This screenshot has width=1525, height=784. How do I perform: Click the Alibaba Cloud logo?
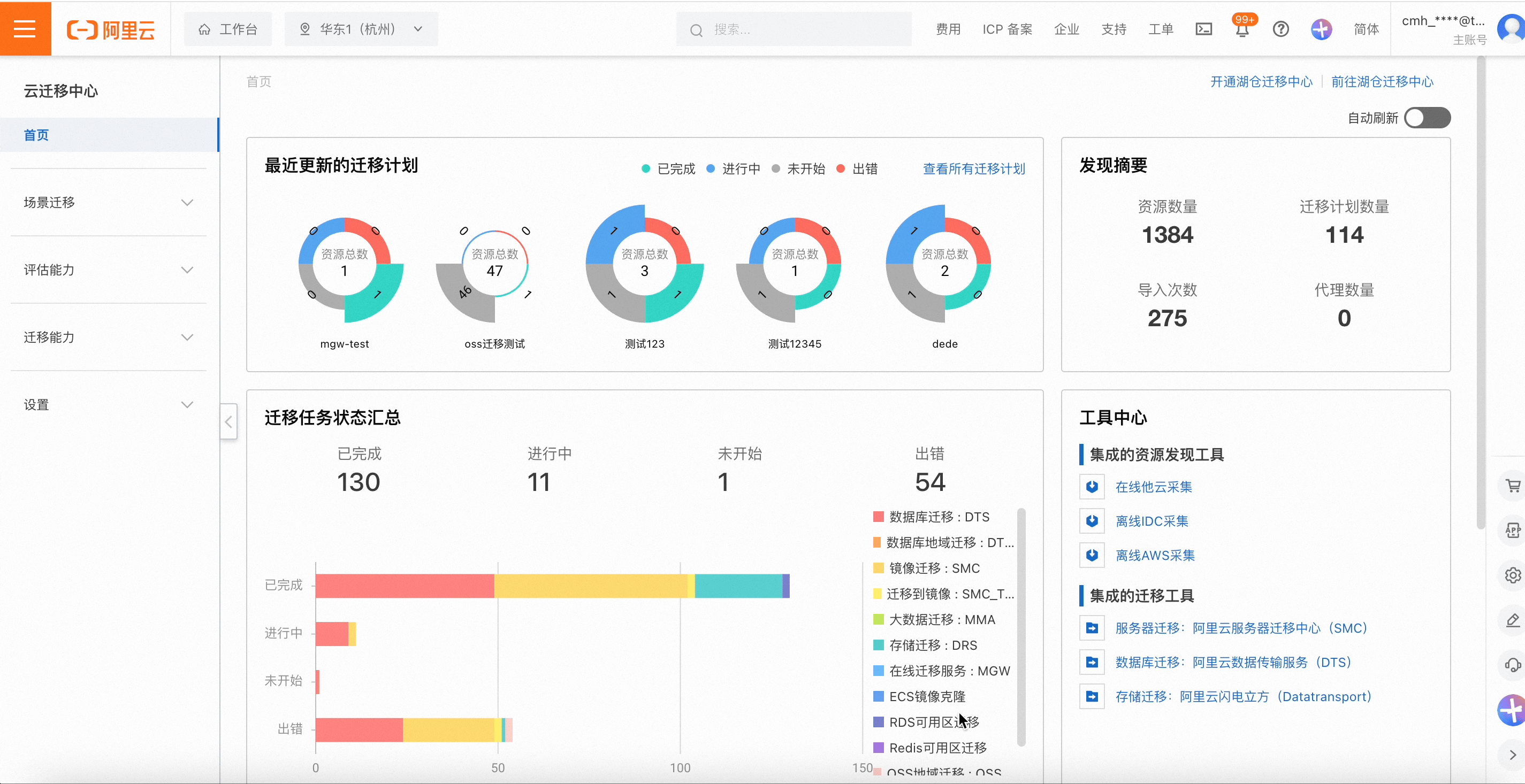coord(111,29)
